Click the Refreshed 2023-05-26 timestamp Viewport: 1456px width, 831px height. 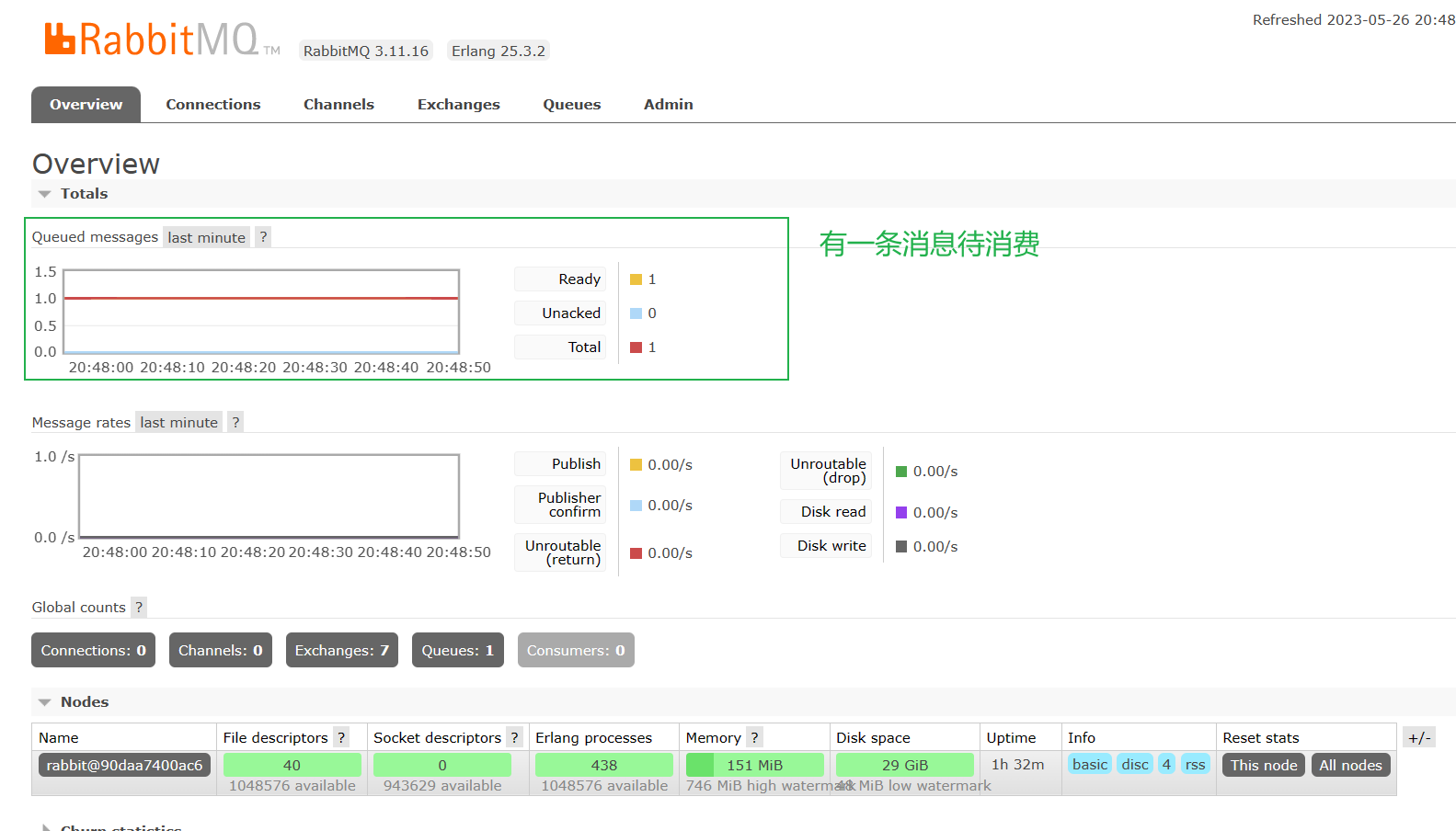point(1354,20)
